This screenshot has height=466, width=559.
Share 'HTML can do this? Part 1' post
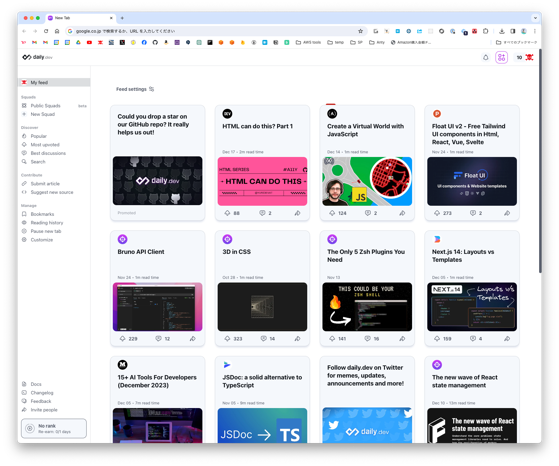(x=297, y=213)
